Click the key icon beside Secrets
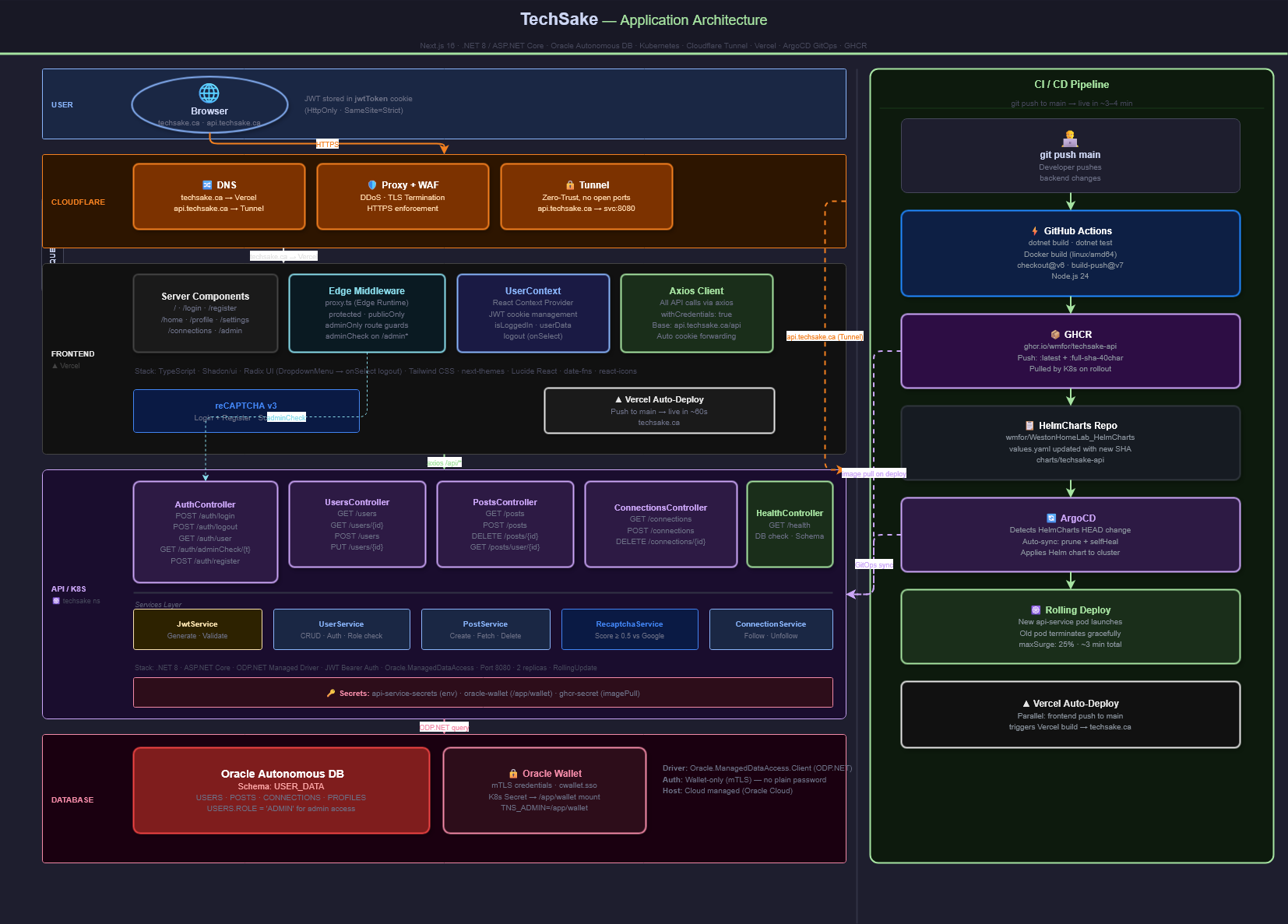1288x924 pixels. point(331,694)
